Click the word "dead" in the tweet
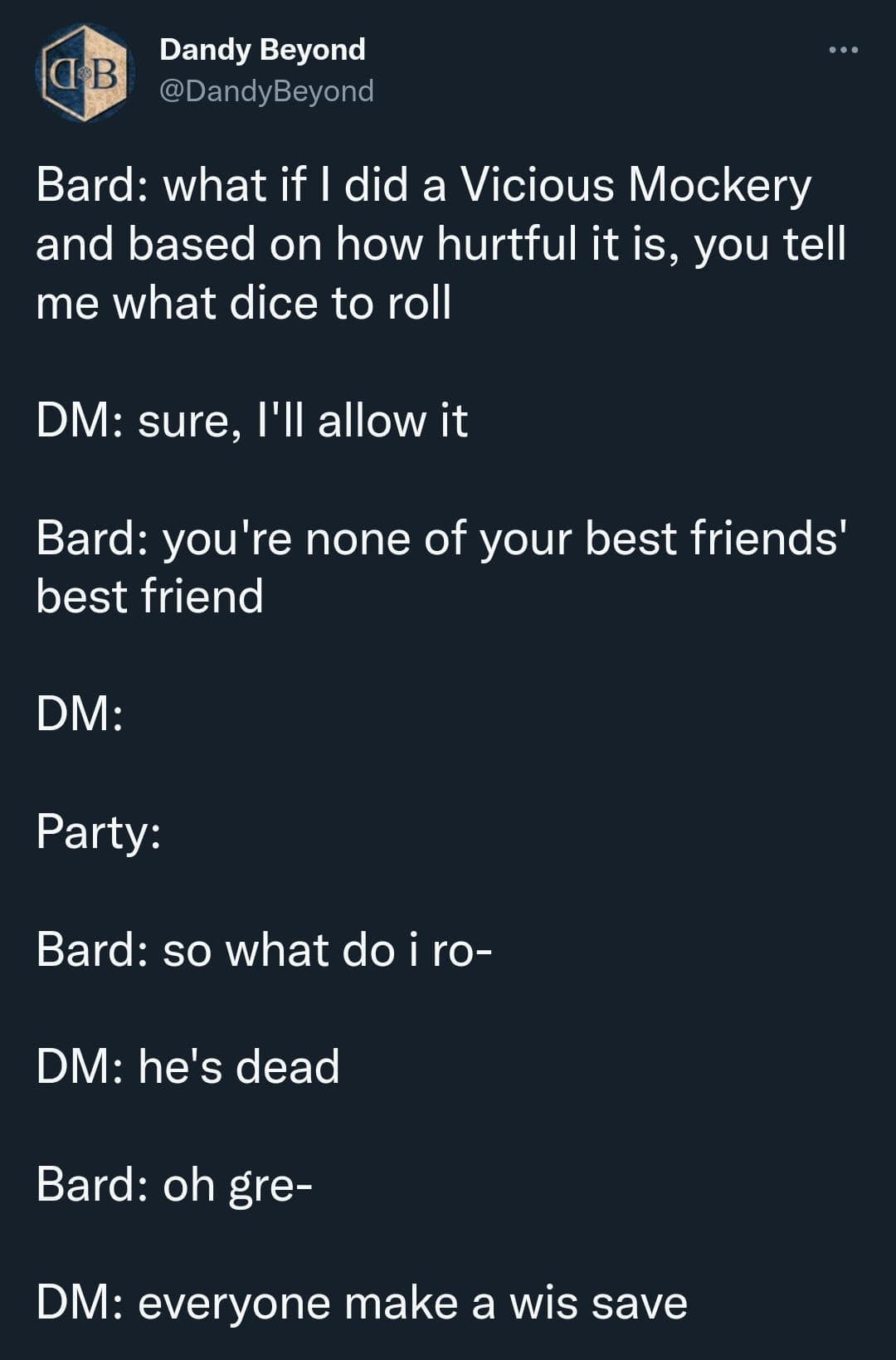The width and height of the screenshot is (896, 1360). pos(288,1067)
